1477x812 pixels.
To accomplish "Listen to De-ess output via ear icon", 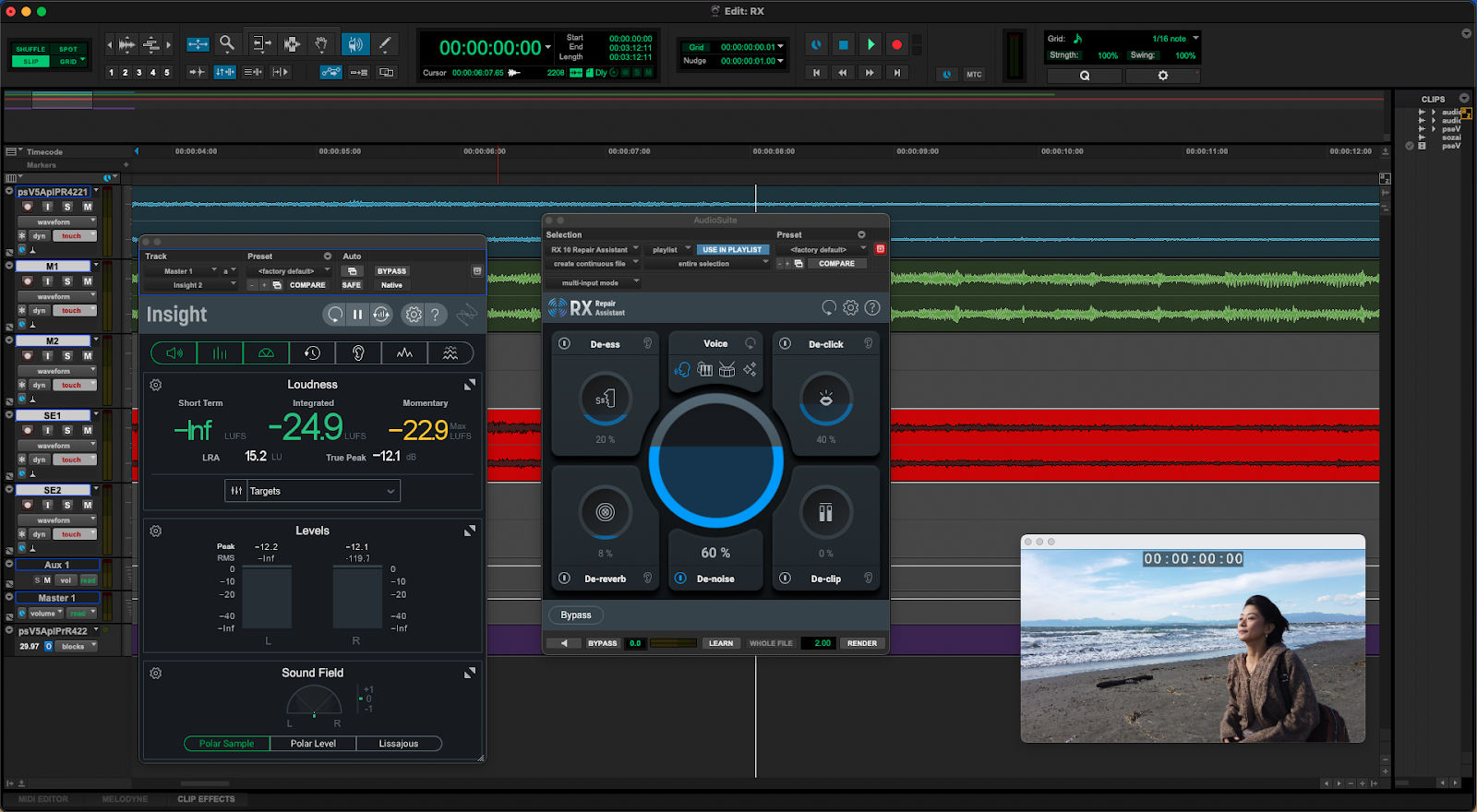I will (647, 343).
